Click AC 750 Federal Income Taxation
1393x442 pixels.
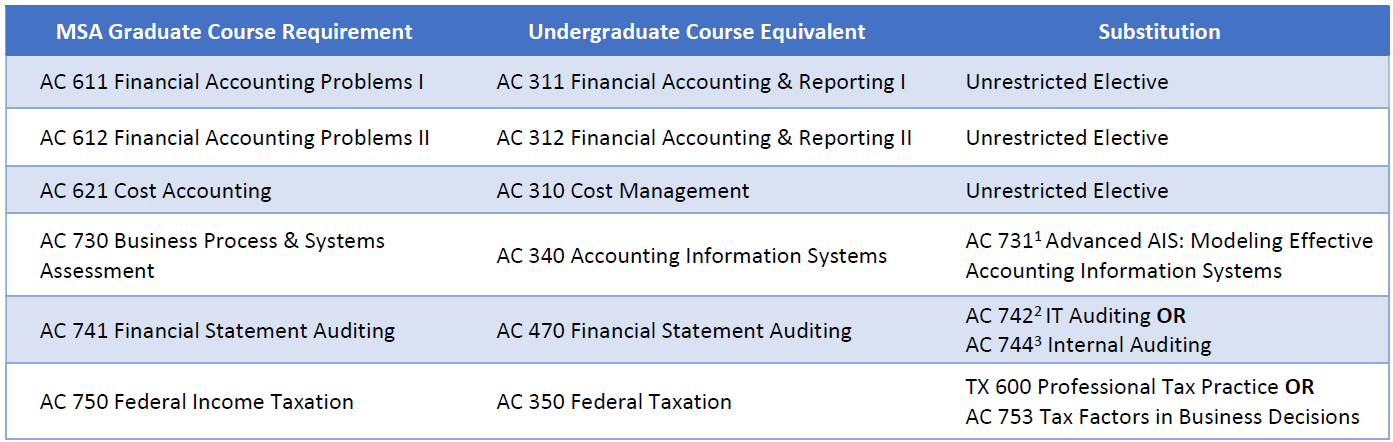point(197,402)
